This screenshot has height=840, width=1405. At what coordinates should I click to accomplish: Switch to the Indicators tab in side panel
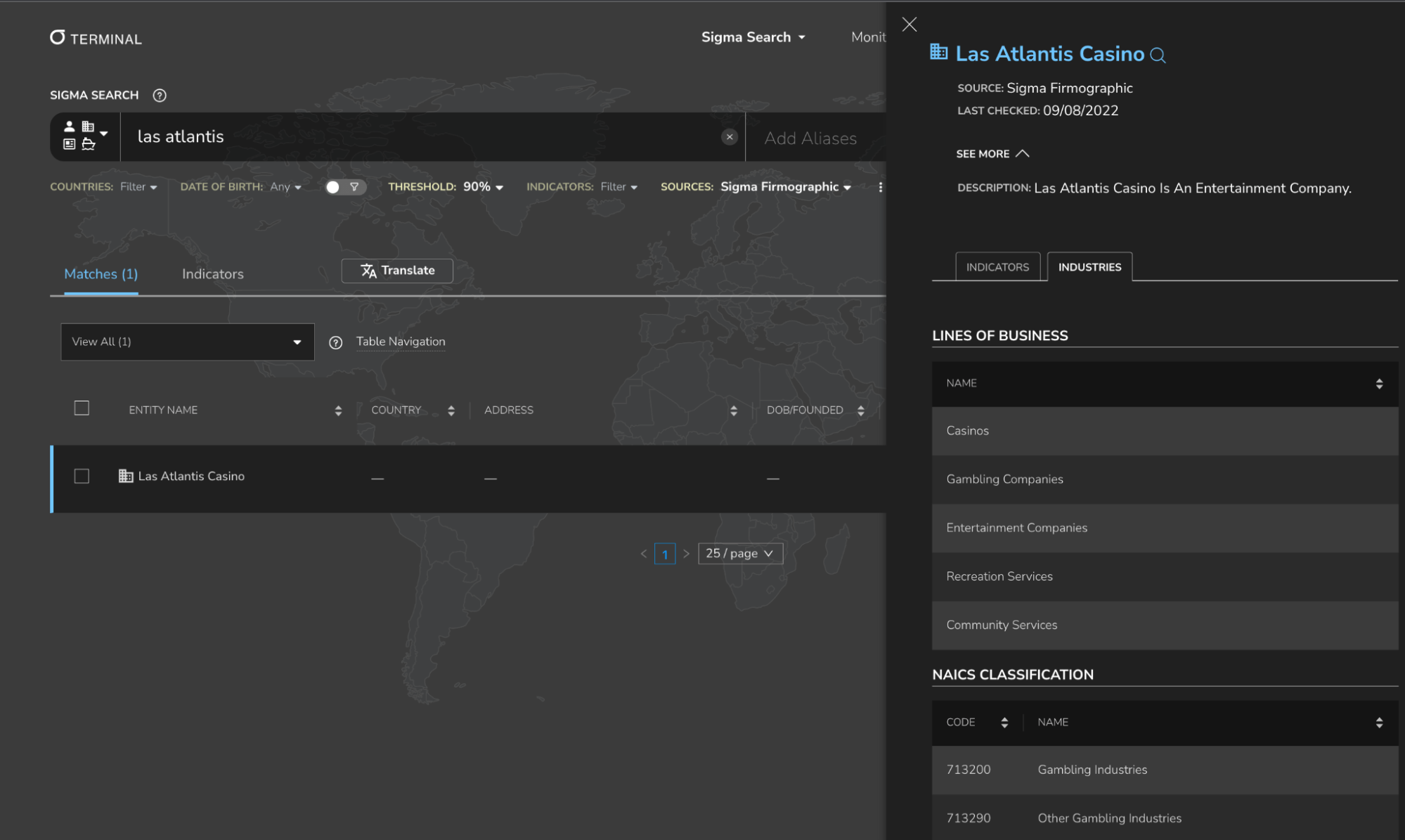pyautogui.click(x=997, y=267)
